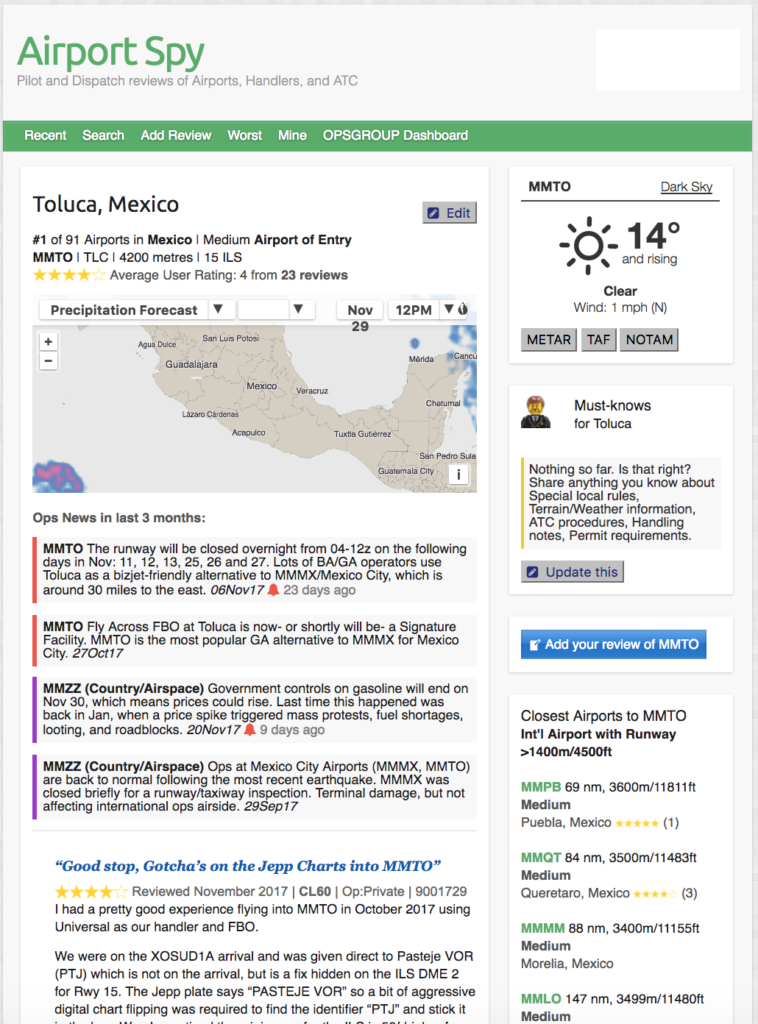The image size is (758, 1024).
Task: Click the four-star average user rating
Action: pos(69,275)
